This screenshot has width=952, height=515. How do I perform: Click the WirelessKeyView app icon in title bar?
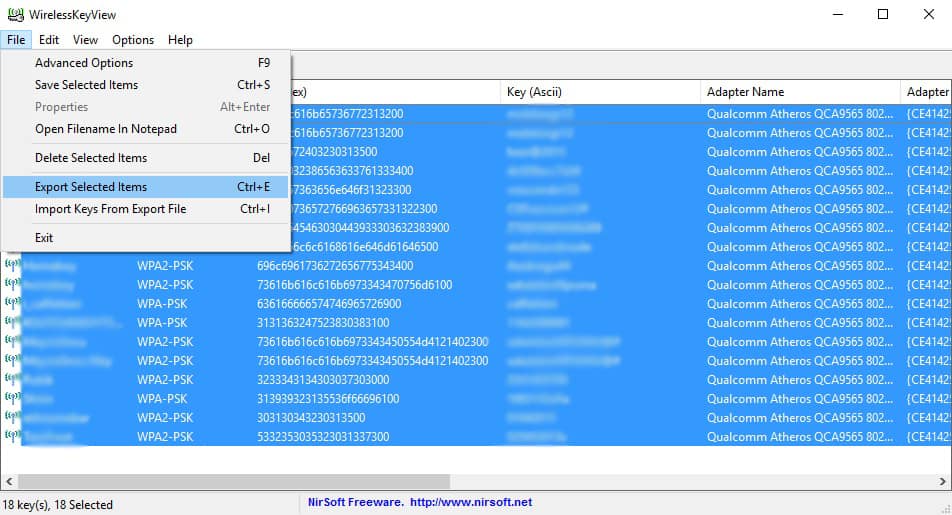click(14, 14)
